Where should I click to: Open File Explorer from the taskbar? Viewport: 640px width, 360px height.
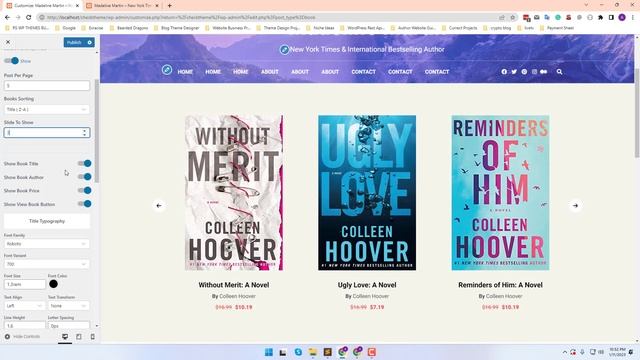tap(313, 352)
